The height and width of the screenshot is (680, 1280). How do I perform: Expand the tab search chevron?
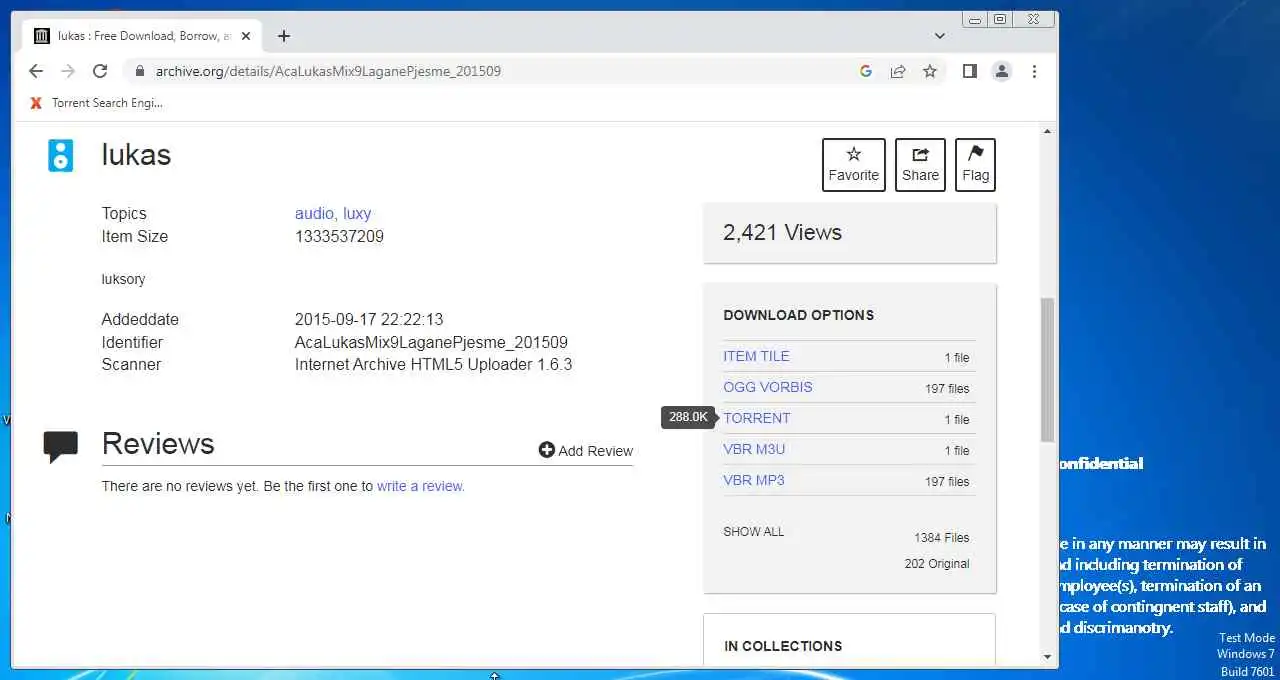point(940,36)
